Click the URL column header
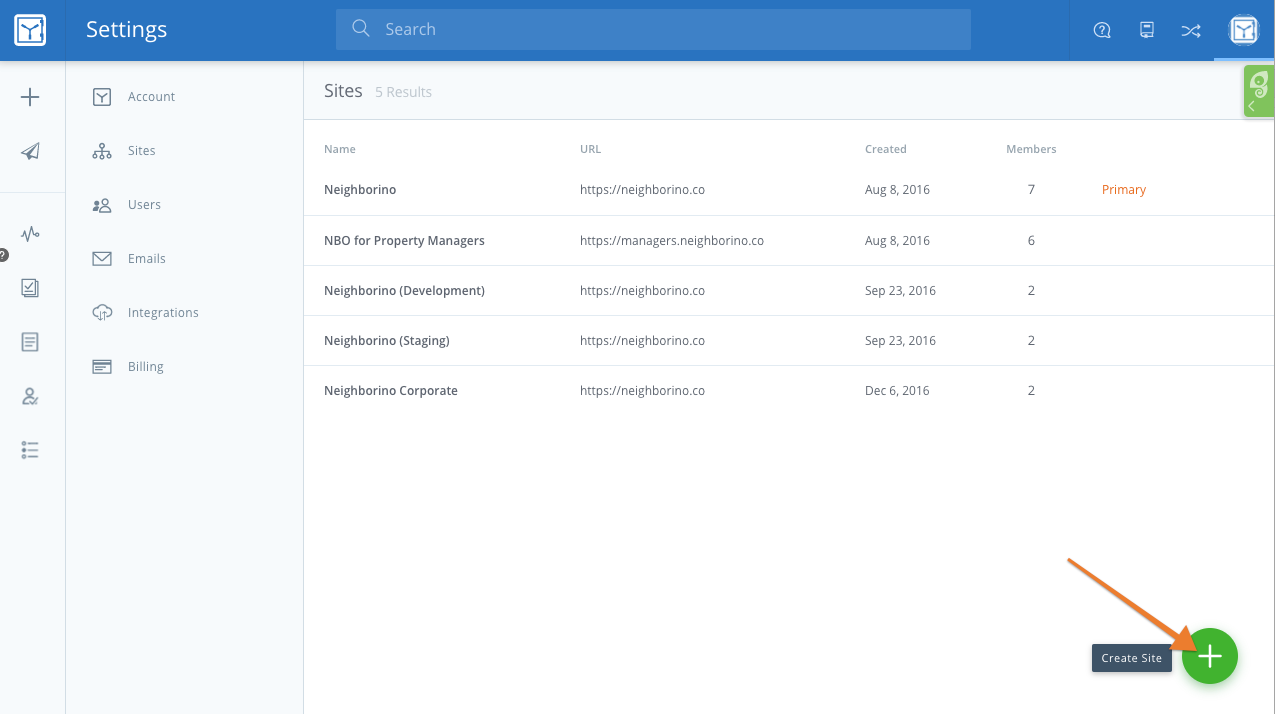1275x714 pixels. (590, 149)
